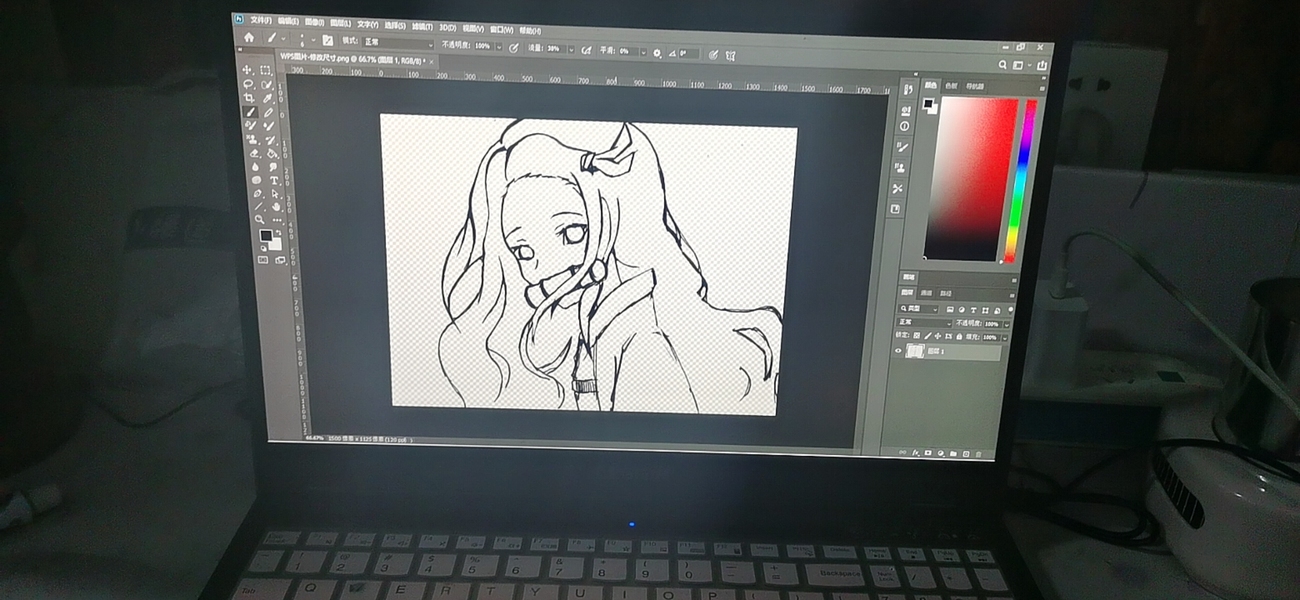This screenshot has width=1300, height=600.
Task: Open the search icon at top right
Action: 1002,64
